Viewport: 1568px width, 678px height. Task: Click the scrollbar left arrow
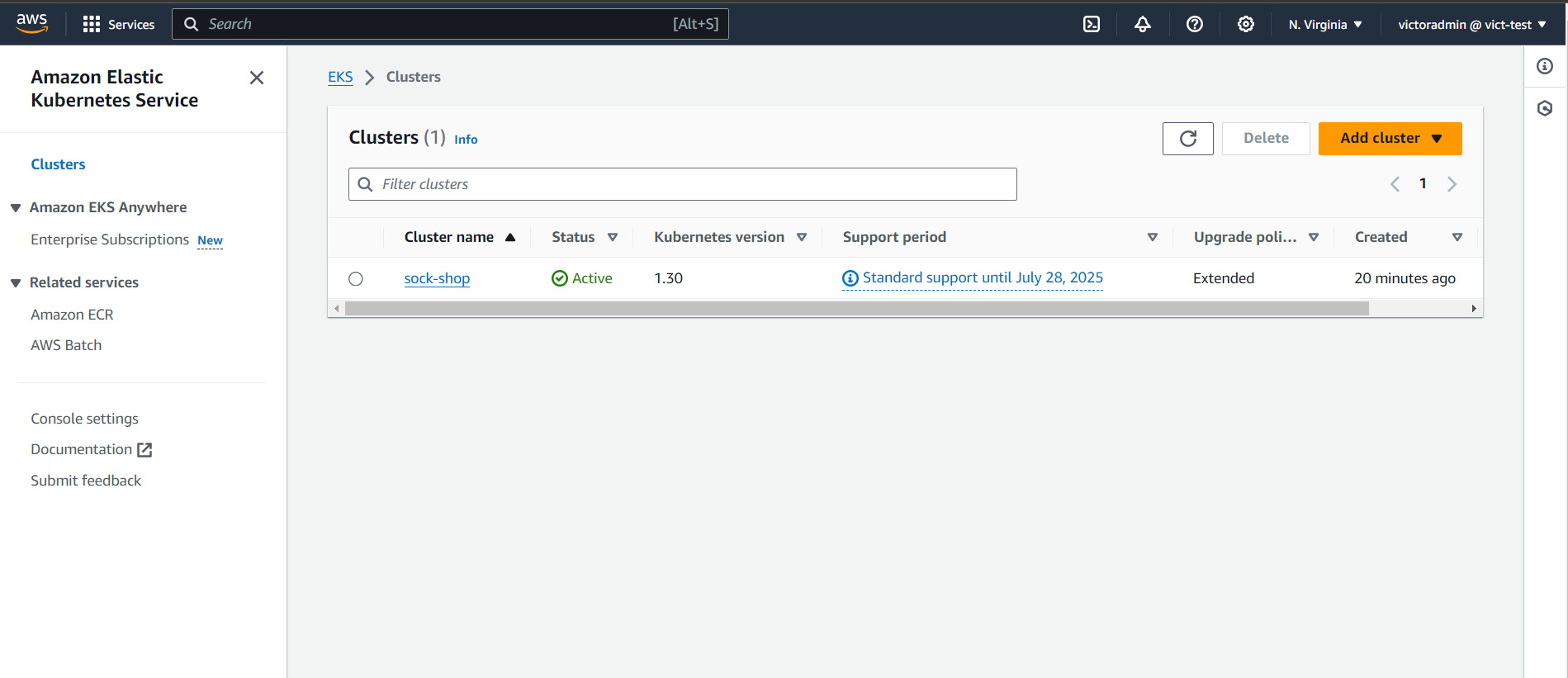click(336, 309)
